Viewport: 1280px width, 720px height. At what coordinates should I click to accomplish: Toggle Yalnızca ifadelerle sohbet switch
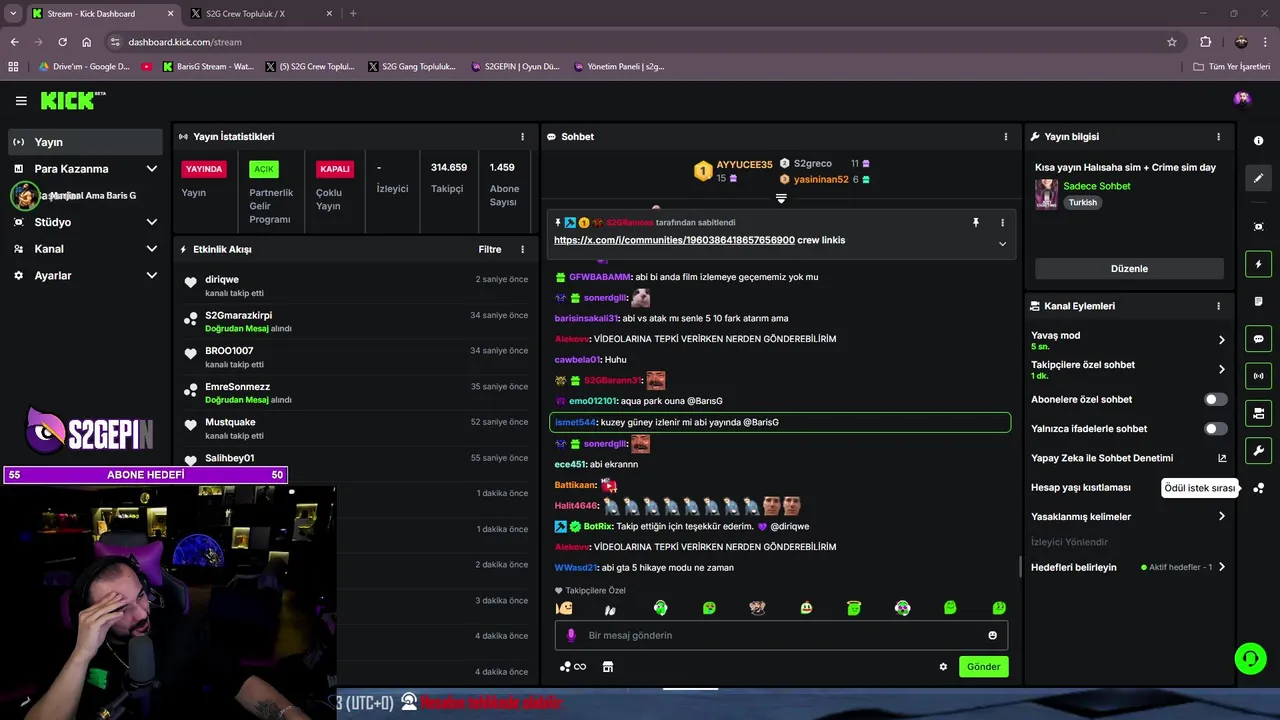coord(1215,429)
